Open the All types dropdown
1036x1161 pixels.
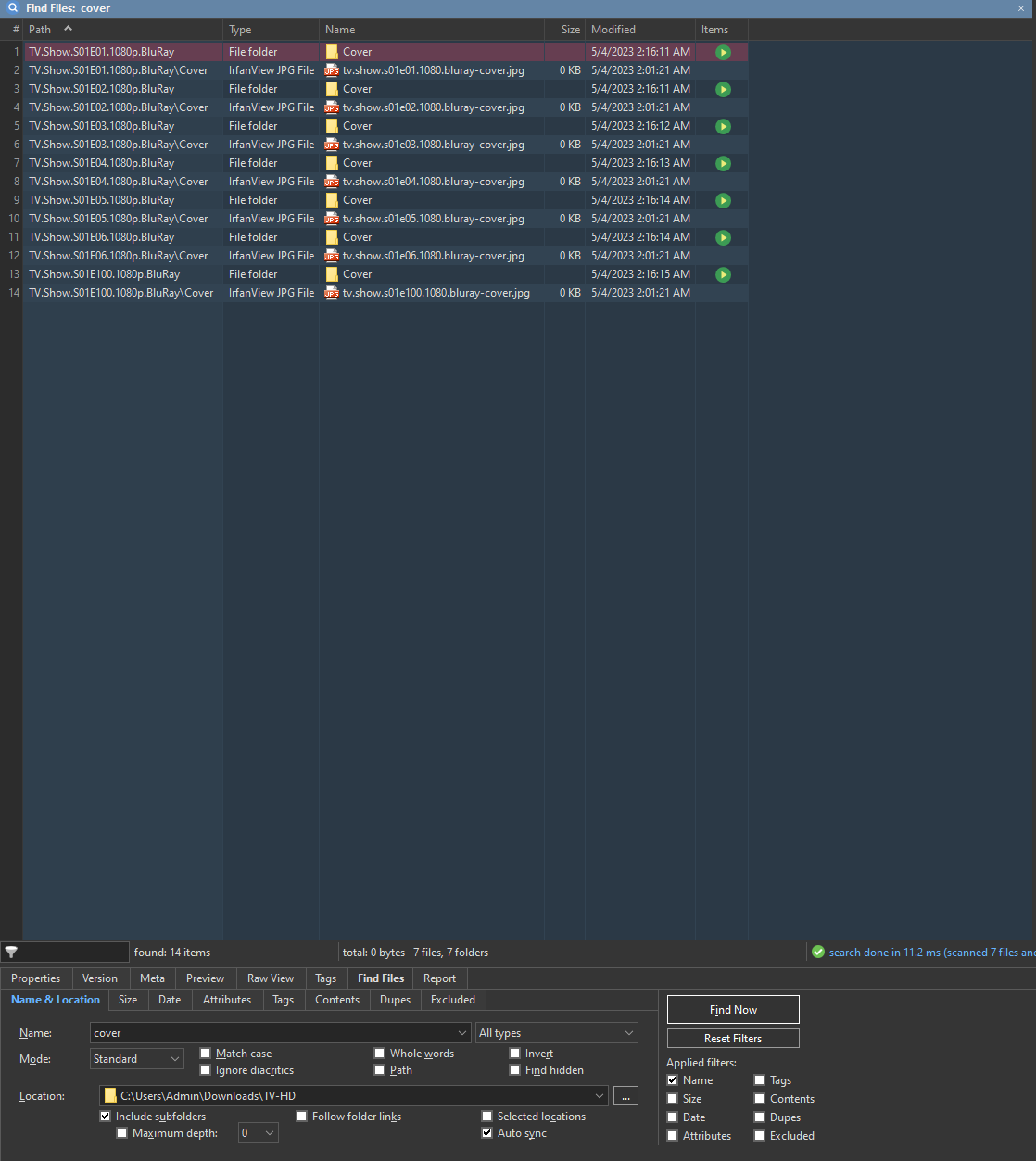(628, 1032)
